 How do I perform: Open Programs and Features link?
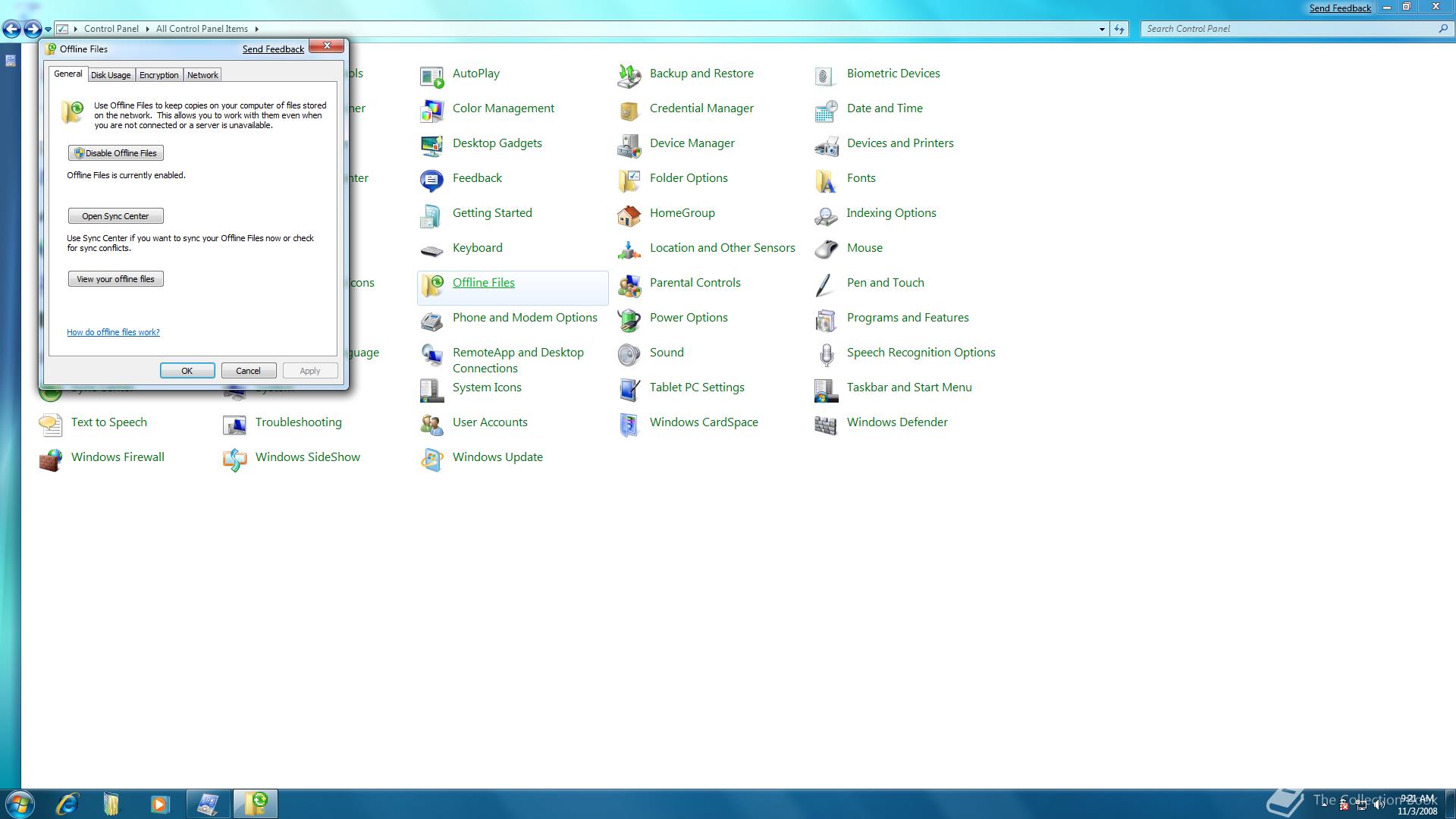point(908,318)
